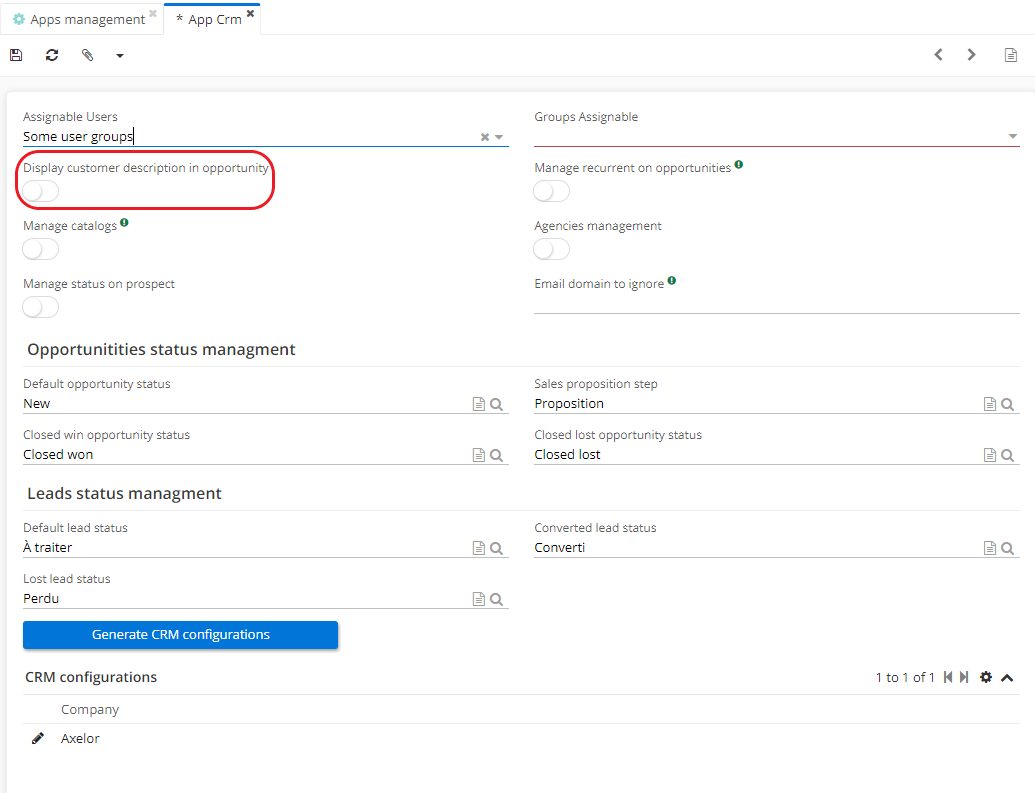Edit Axelor row with pencil icon
The image size is (1035, 793).
[x=38, y=738]
